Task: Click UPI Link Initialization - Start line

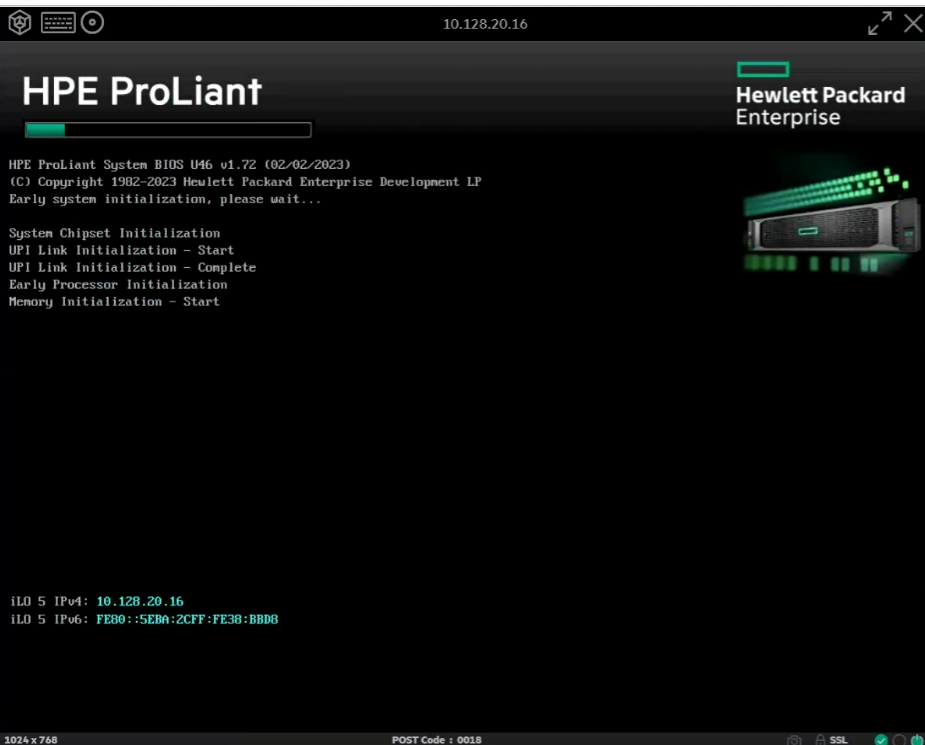Action: (121, 250)
